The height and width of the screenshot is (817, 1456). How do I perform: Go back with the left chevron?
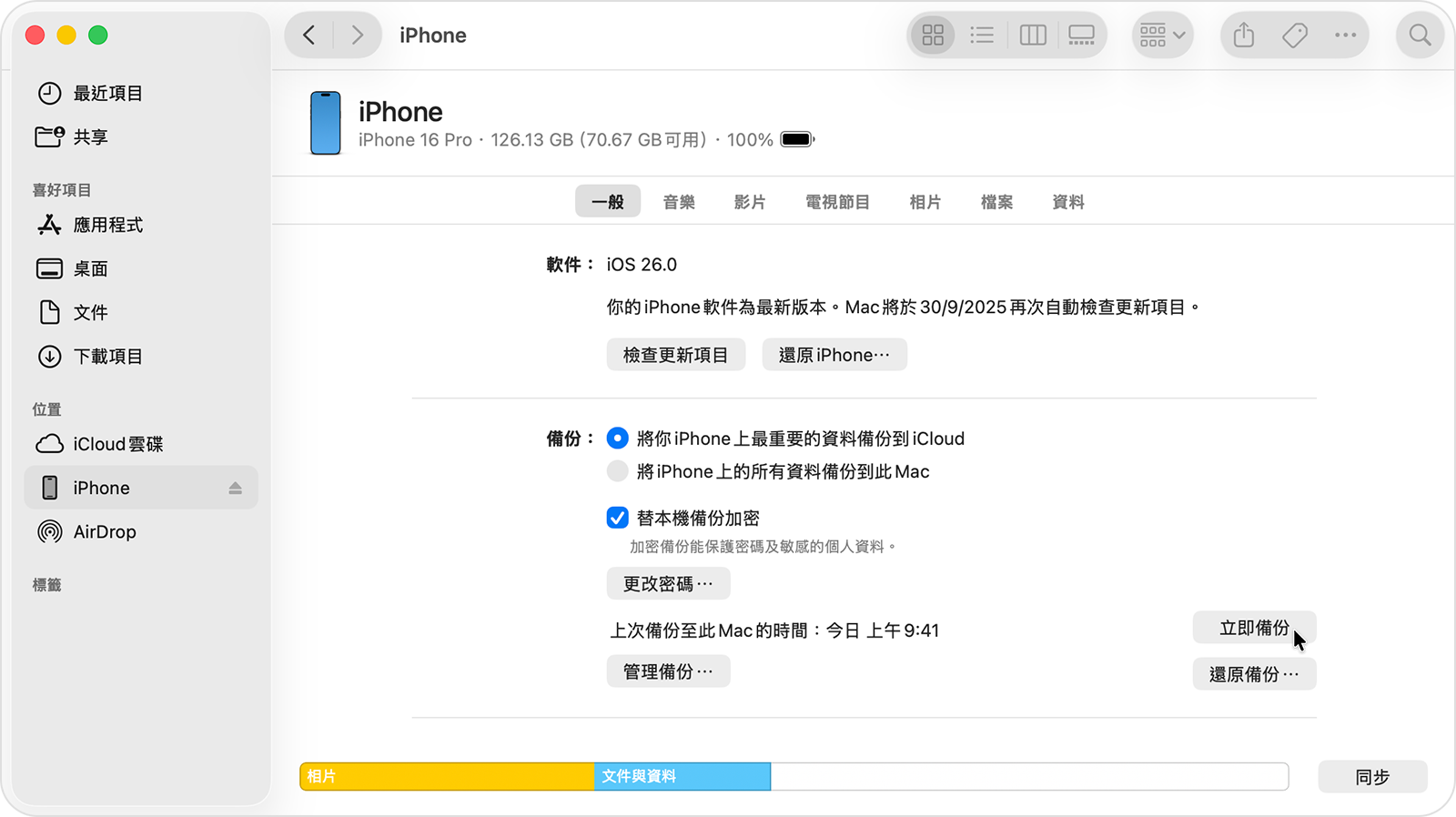pos(309,35)
